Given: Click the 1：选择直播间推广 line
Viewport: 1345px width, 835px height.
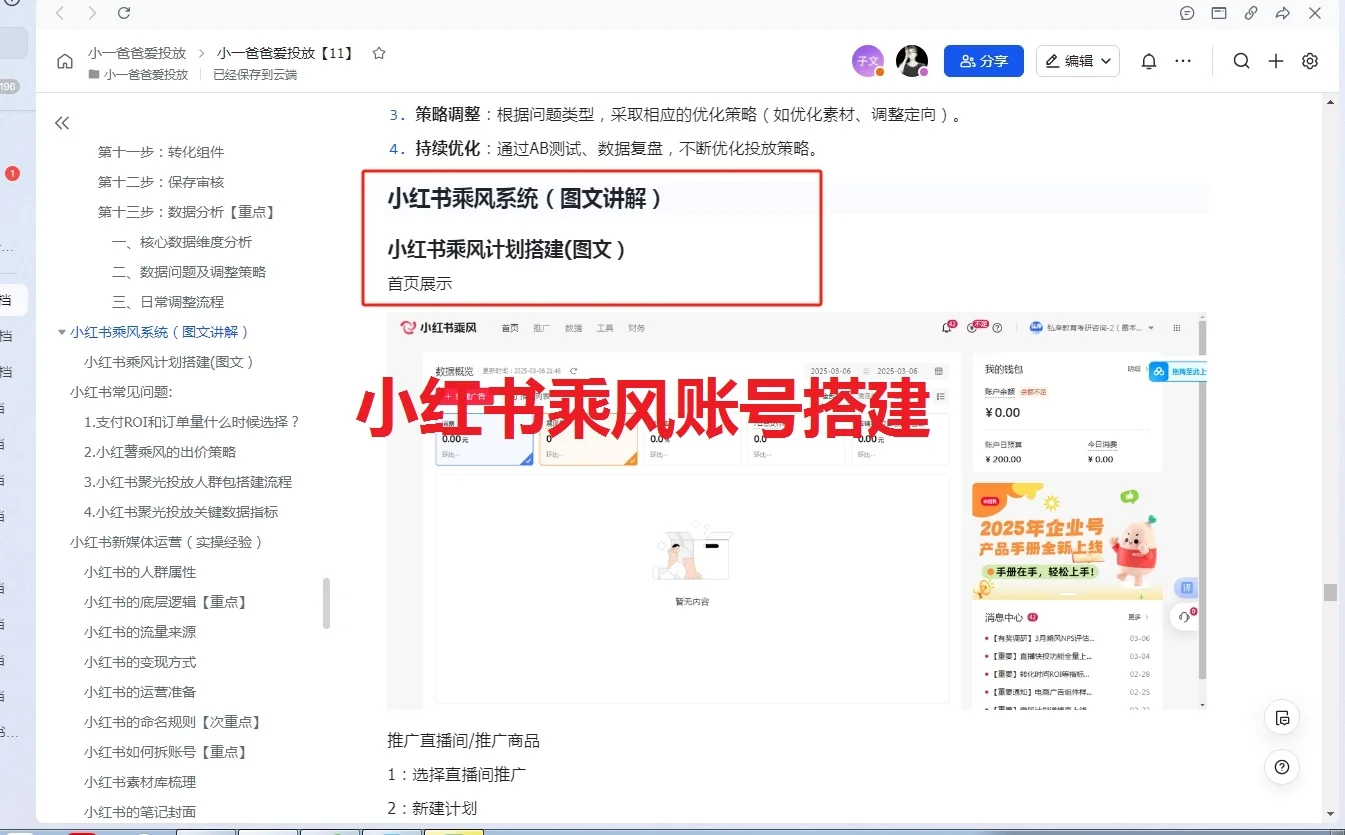Looking at the screenshot, I should tap(457, 774).
